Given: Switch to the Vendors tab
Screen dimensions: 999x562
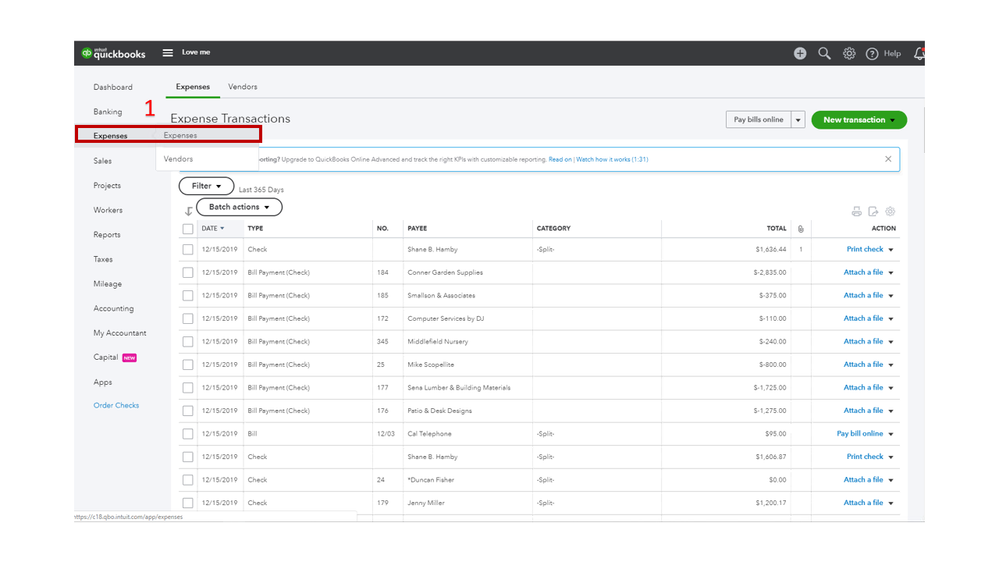Looking at the screenshot, I should 243,87.
